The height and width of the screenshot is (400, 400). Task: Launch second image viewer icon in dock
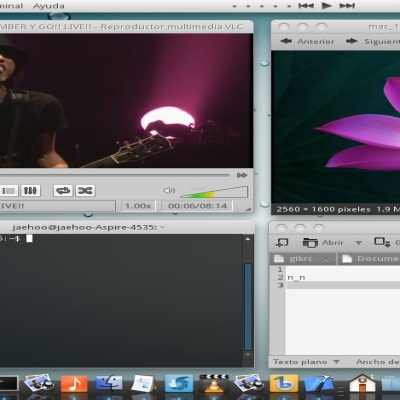(x=248, y=383)
